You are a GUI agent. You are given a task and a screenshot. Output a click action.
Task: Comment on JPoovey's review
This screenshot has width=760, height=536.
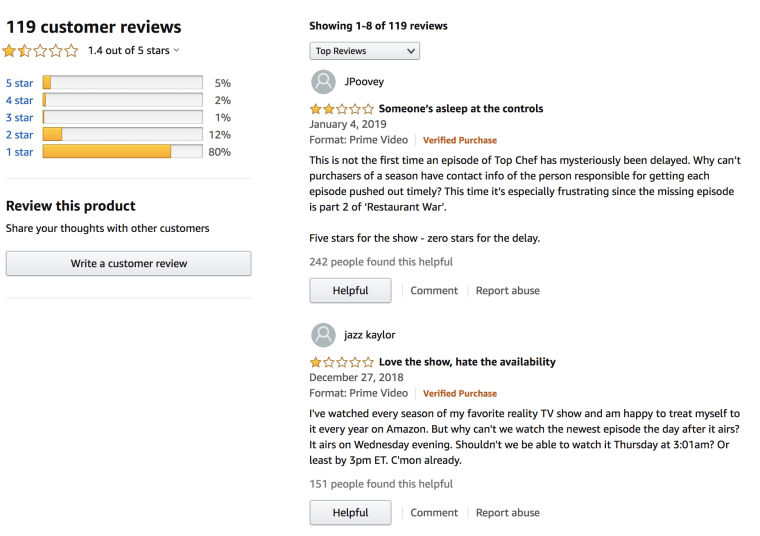(x=434, y=291)
